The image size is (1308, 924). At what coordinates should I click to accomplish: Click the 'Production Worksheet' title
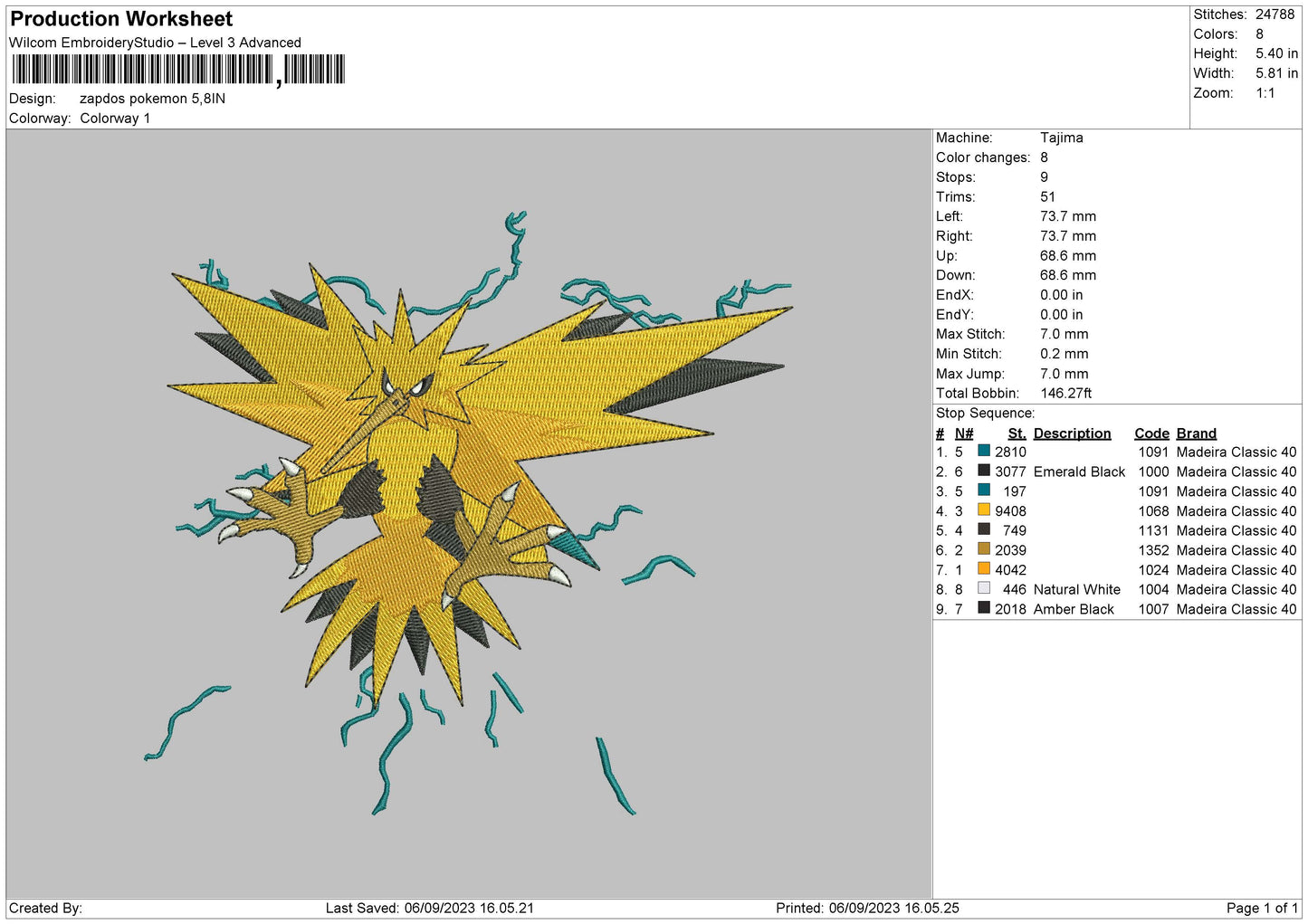pos(121,19)
